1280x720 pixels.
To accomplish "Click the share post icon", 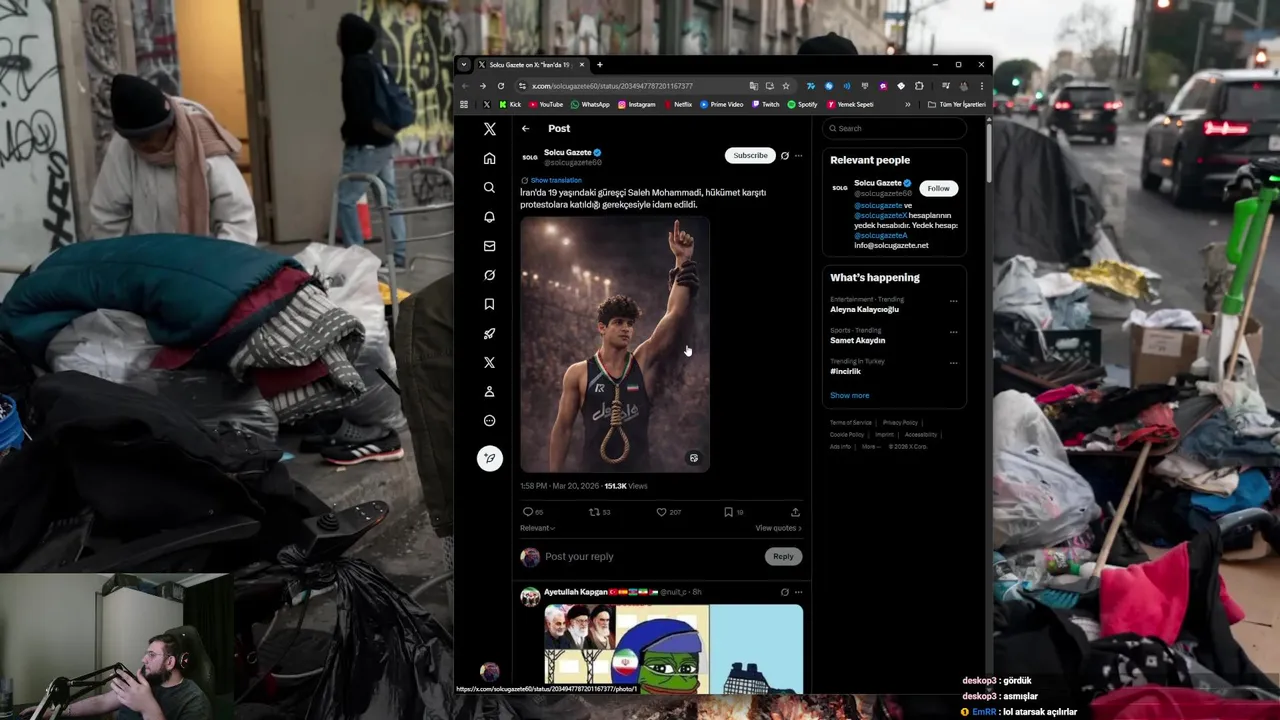I will point(795,512).
